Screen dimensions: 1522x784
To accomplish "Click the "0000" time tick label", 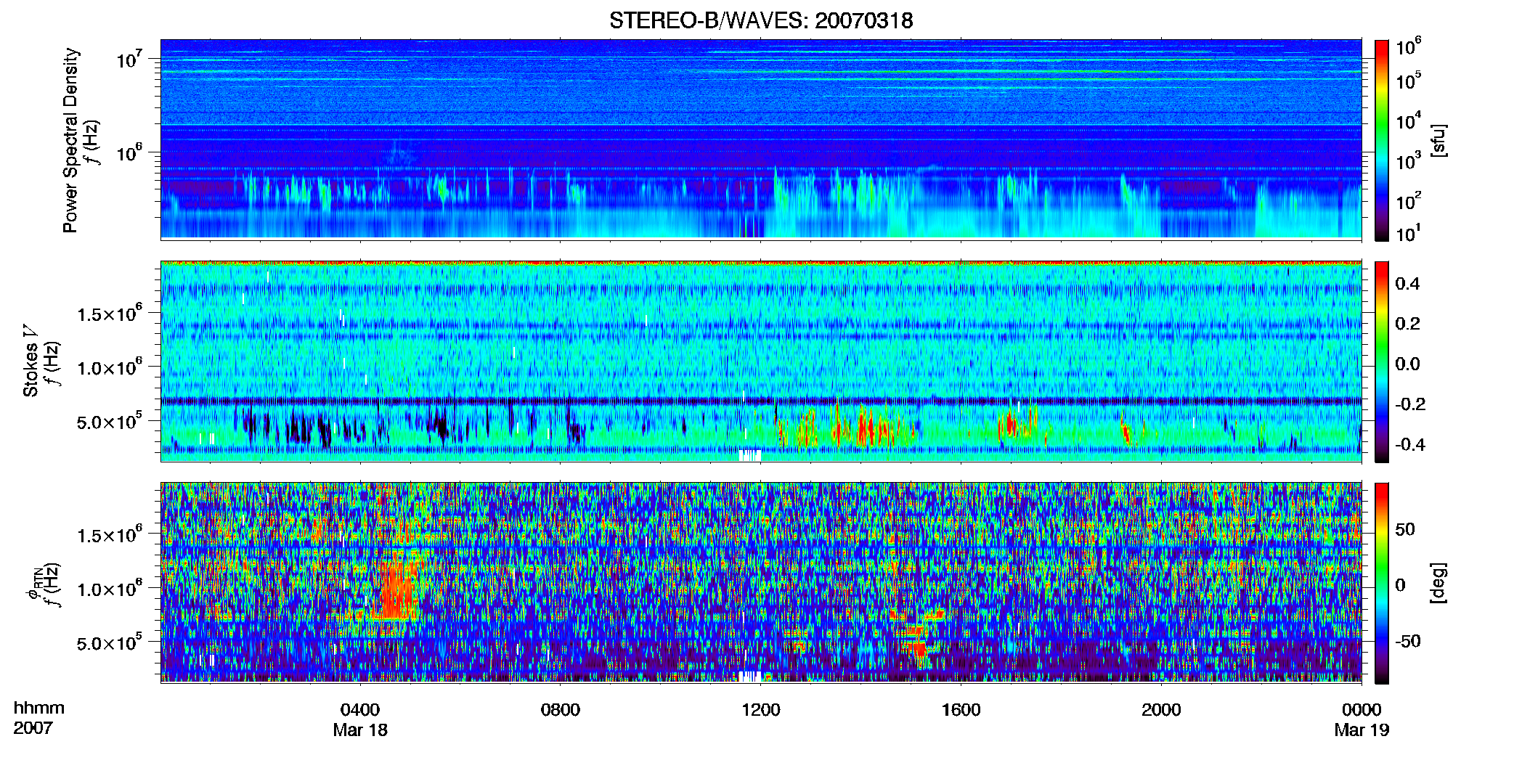I will [1362, 710].
